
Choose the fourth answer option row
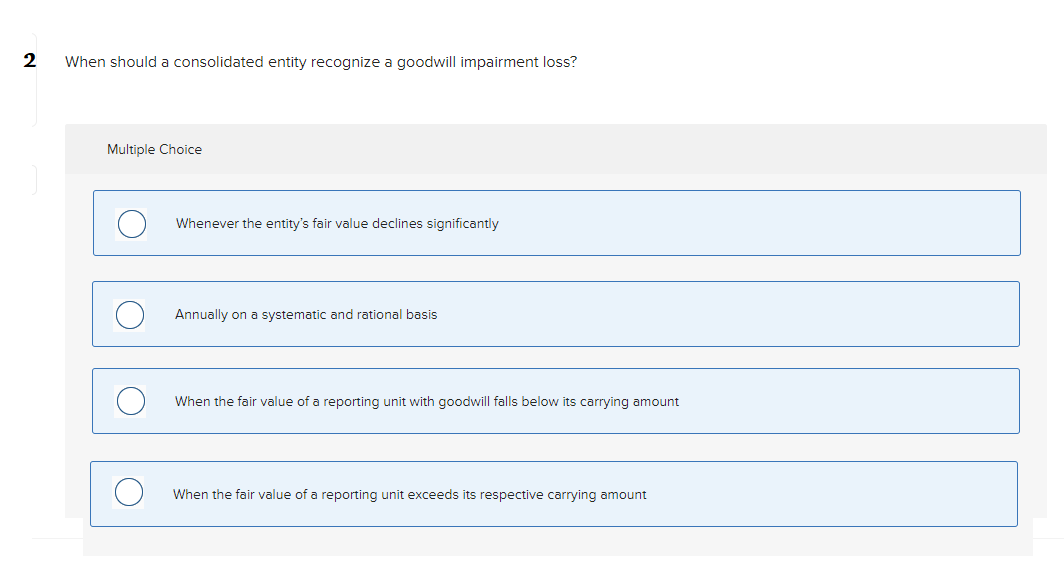point(556,493)
